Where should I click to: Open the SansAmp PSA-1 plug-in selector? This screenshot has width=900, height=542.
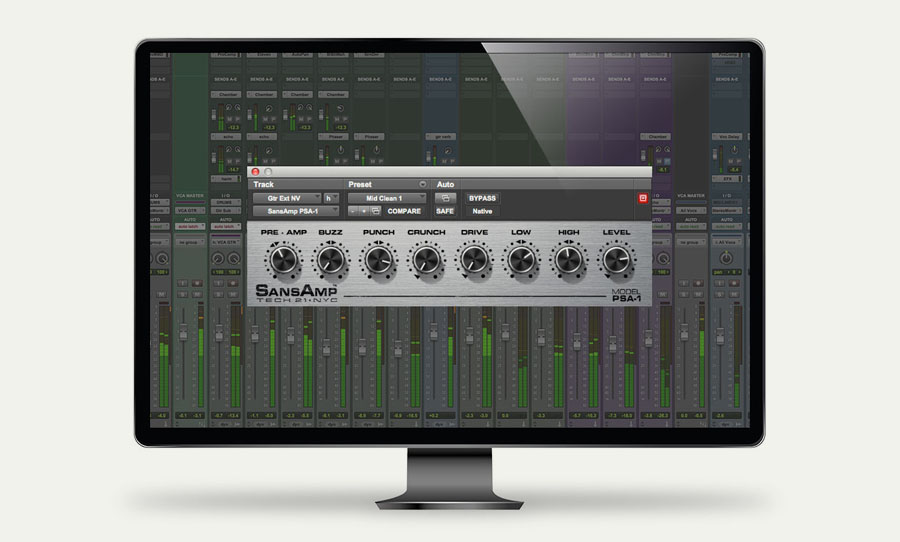point(296,211)
